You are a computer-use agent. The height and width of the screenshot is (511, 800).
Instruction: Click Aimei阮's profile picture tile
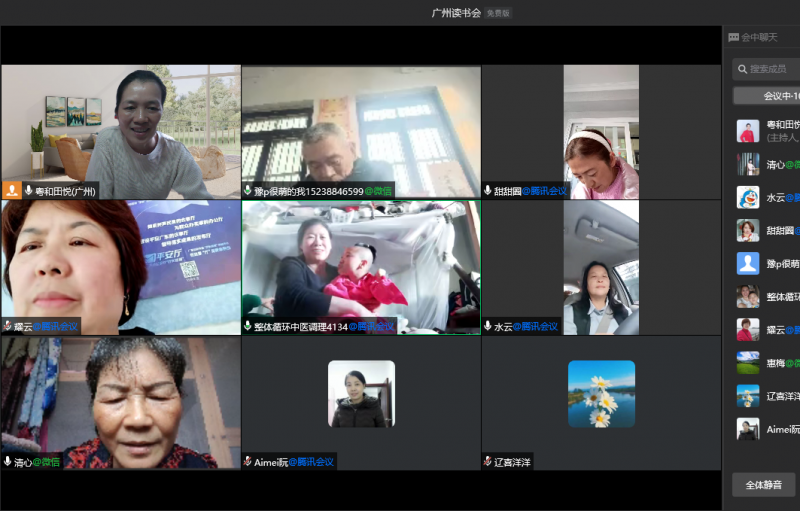tap(361, 394)
